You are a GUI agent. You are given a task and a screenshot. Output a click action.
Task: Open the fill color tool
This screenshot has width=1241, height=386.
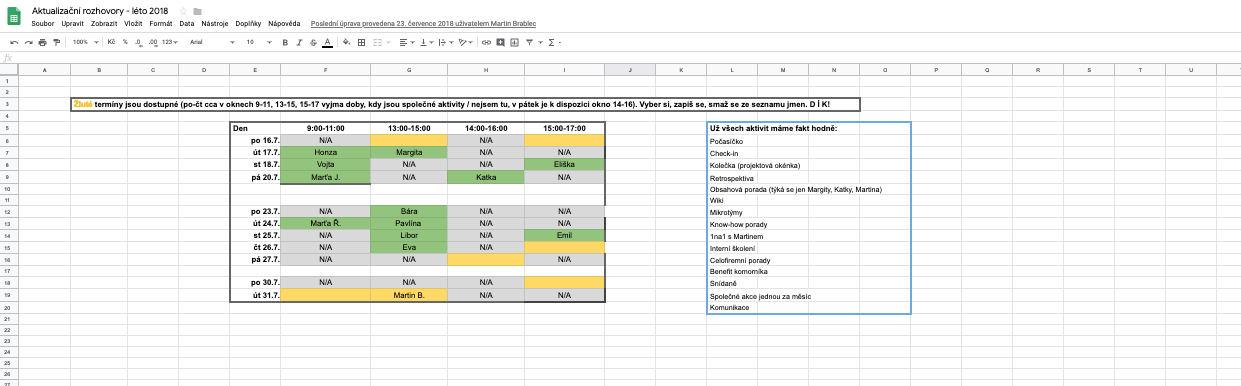(x=346, y=42)
